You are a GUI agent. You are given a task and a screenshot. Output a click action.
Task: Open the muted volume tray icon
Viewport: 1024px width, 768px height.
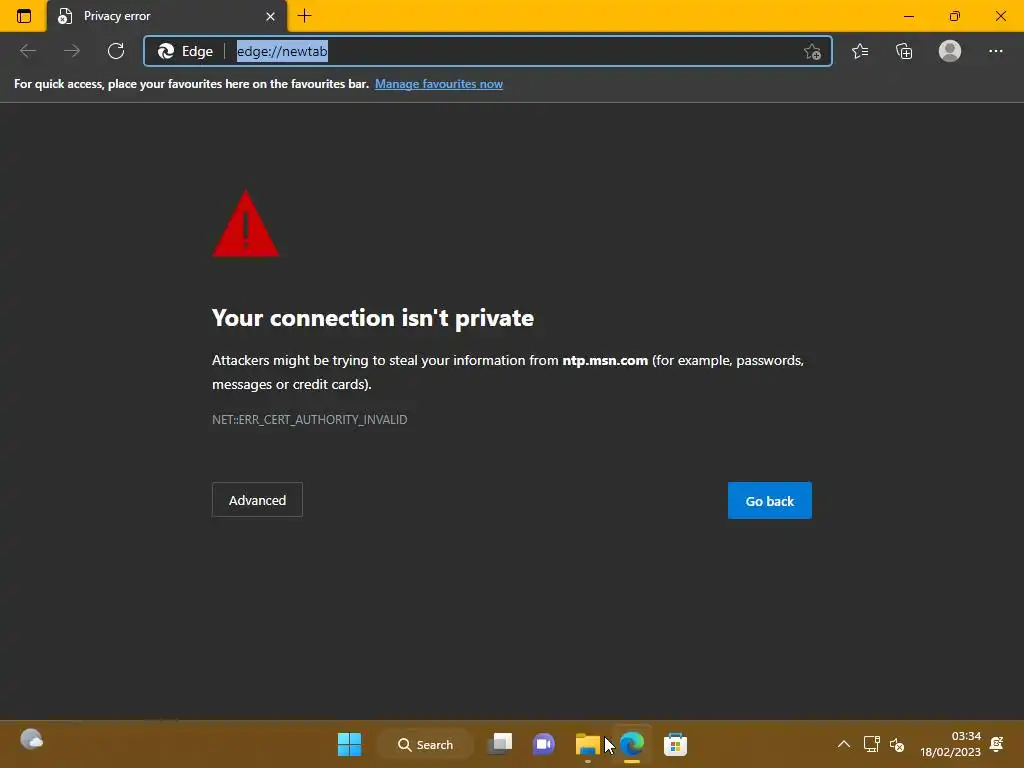(897, 744)
